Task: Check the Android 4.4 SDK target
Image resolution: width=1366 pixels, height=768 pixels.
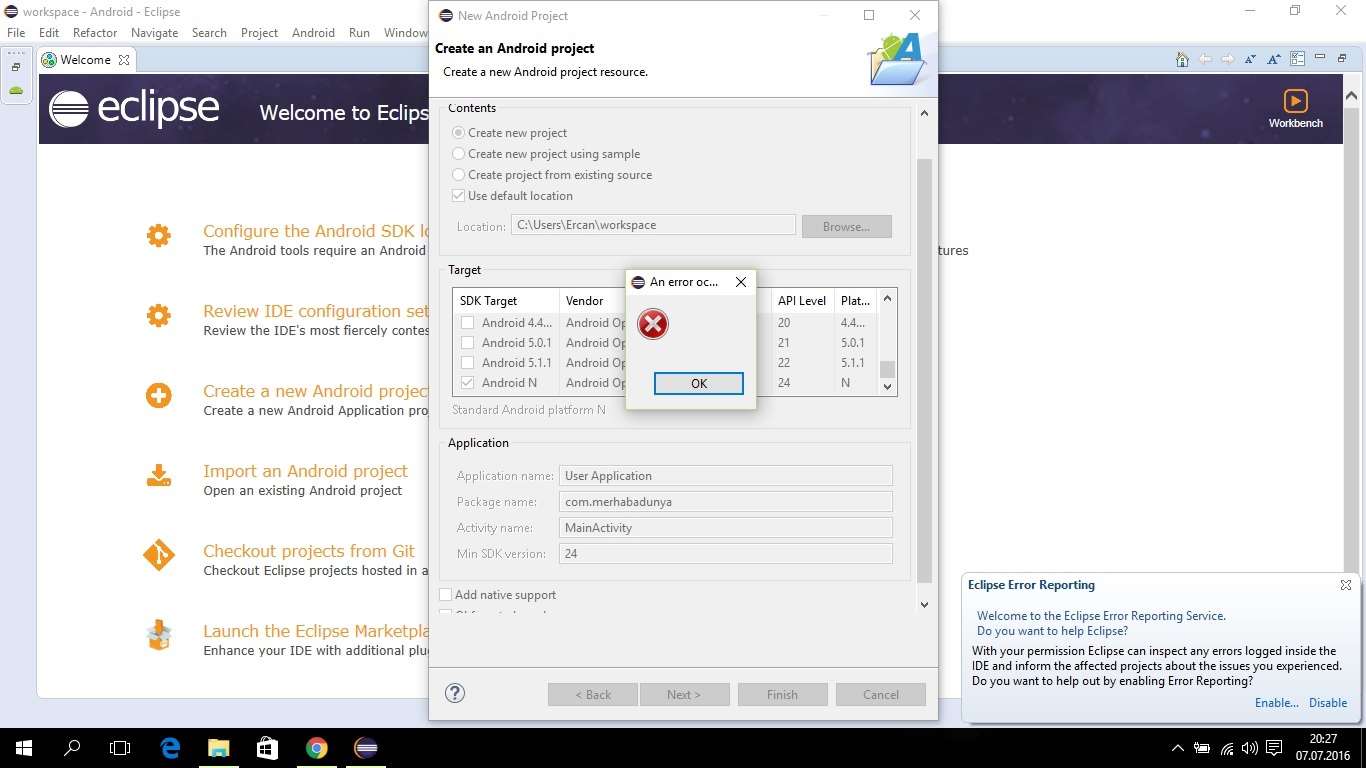Action: (467, 323)
